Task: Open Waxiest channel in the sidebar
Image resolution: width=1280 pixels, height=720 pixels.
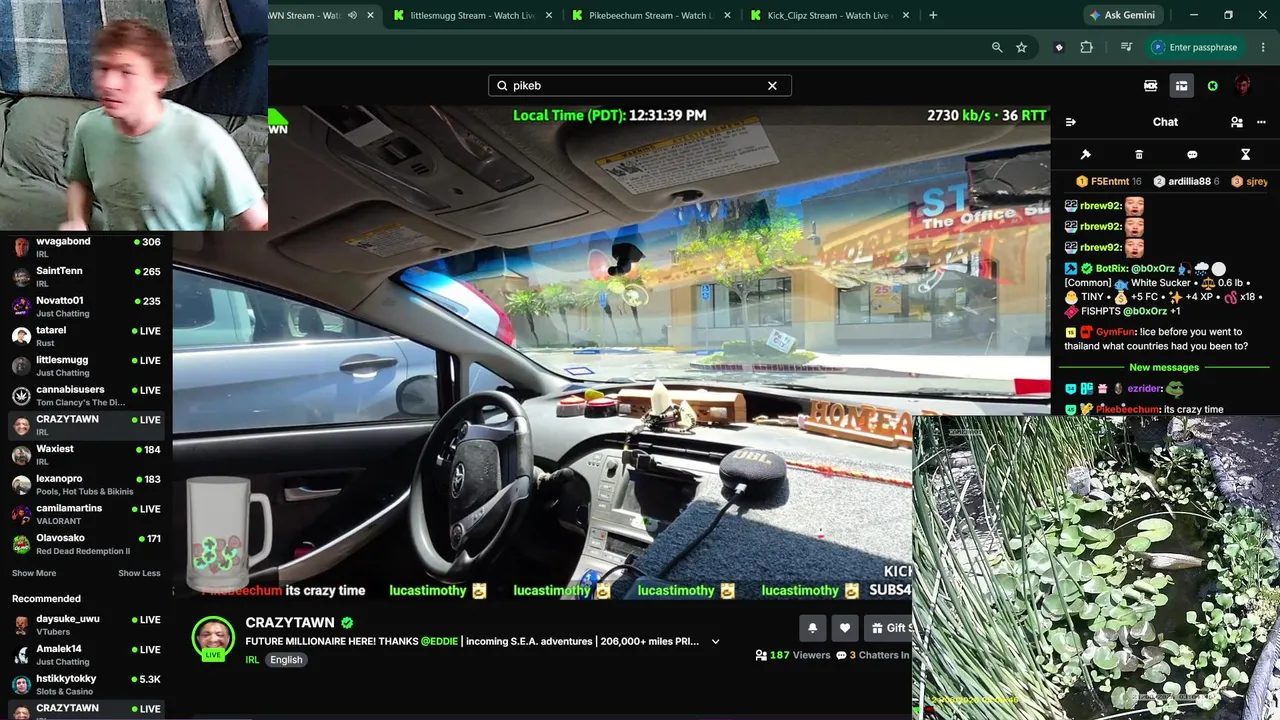Action: click(86, 455)
